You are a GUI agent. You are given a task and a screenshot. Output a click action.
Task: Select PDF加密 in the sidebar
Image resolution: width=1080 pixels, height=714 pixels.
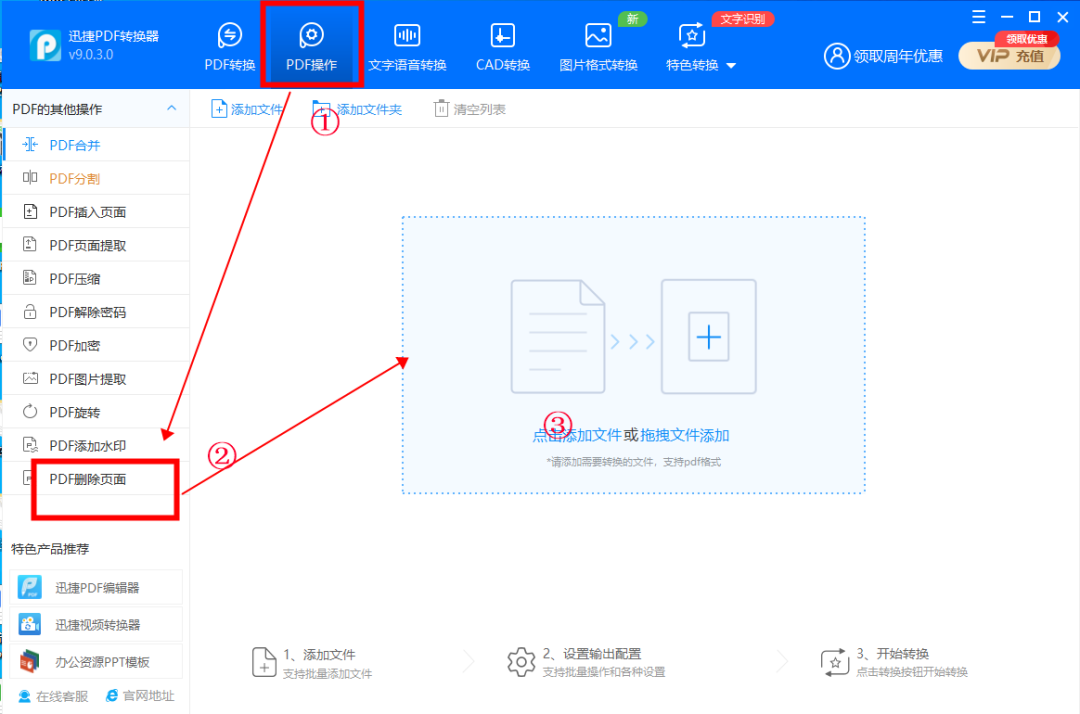[x=96, y=345]
